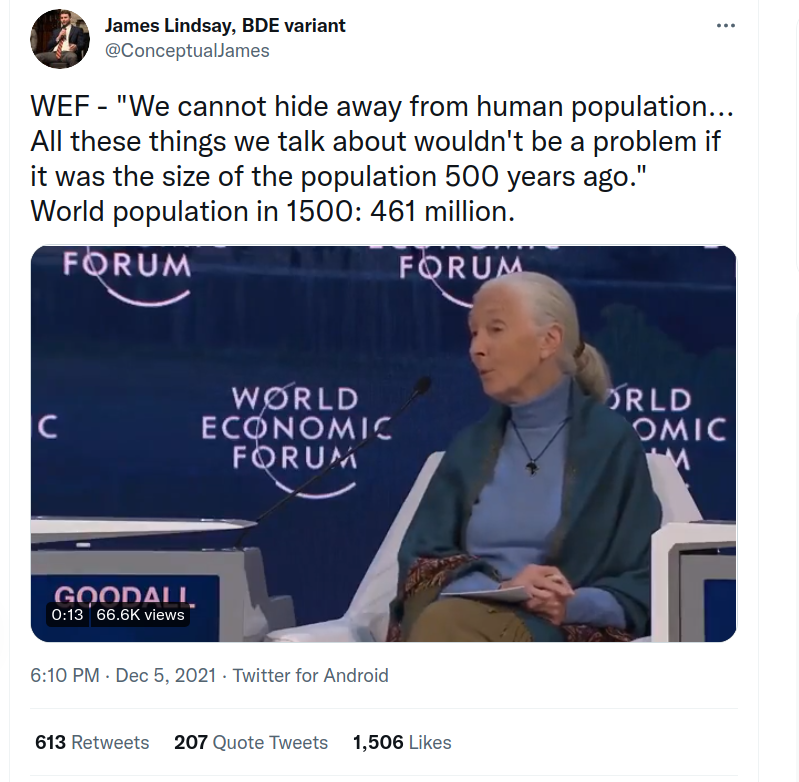Click James Lindsay's profile avatar
The height and width of the screenshot is (782, 799).
(60, 39)
